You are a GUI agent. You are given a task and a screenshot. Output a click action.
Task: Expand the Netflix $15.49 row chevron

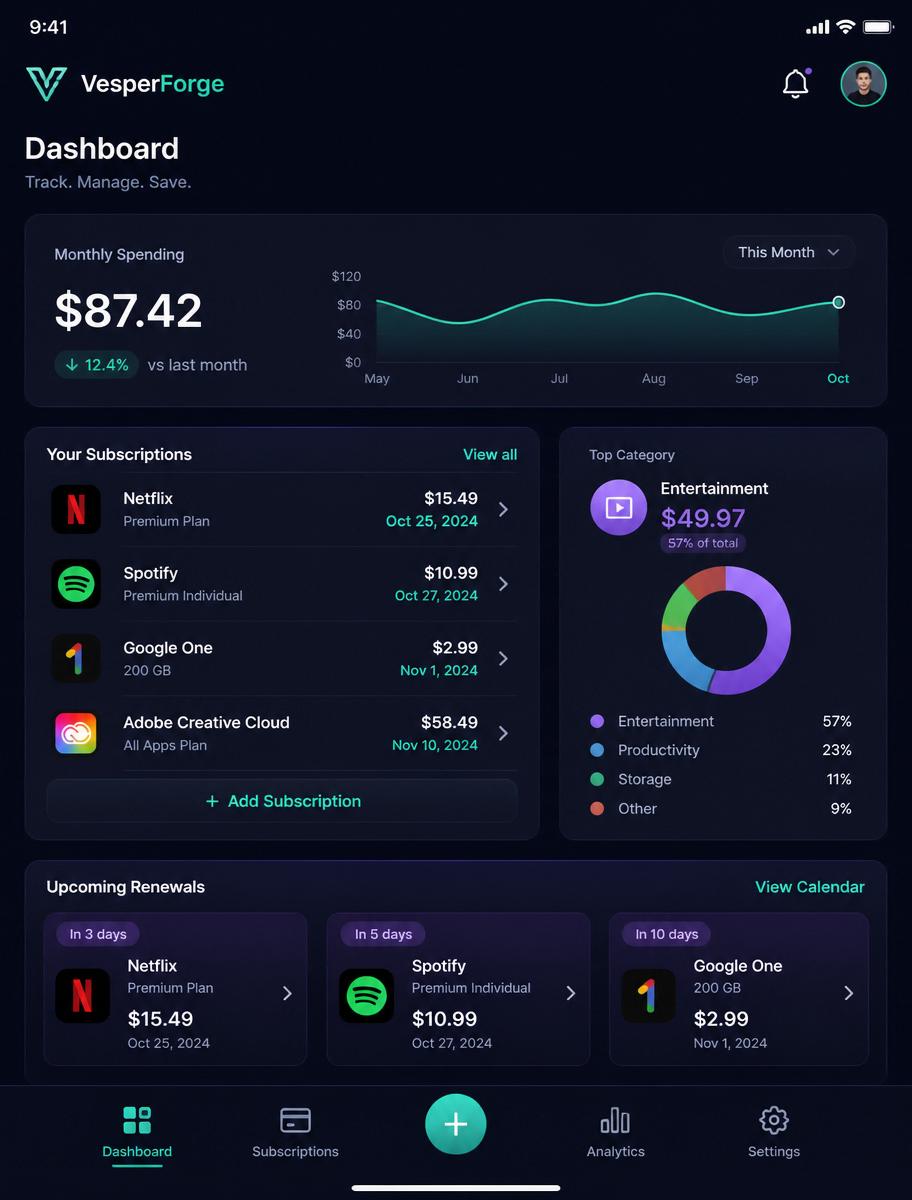[x=503, y=509]
